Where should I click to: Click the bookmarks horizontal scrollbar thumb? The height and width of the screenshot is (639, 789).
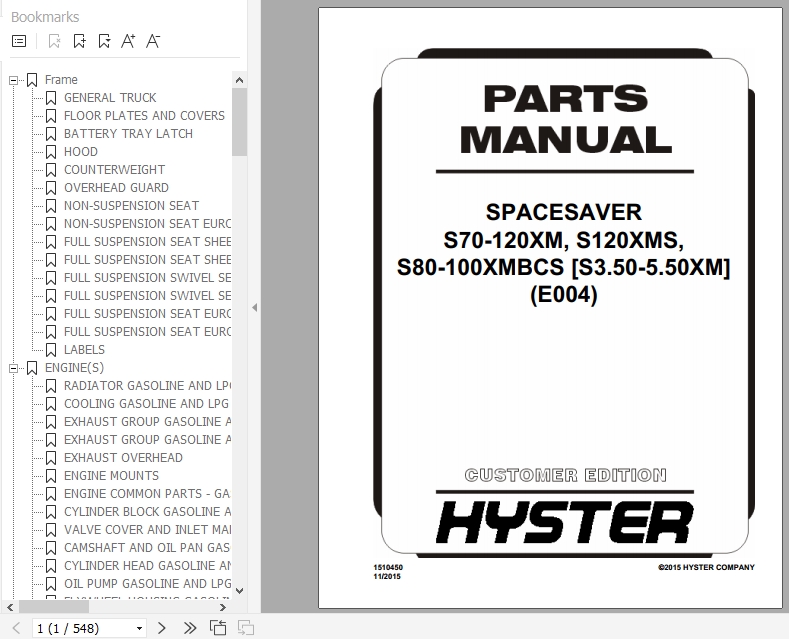pyautogui.click(x=54, y=607)
